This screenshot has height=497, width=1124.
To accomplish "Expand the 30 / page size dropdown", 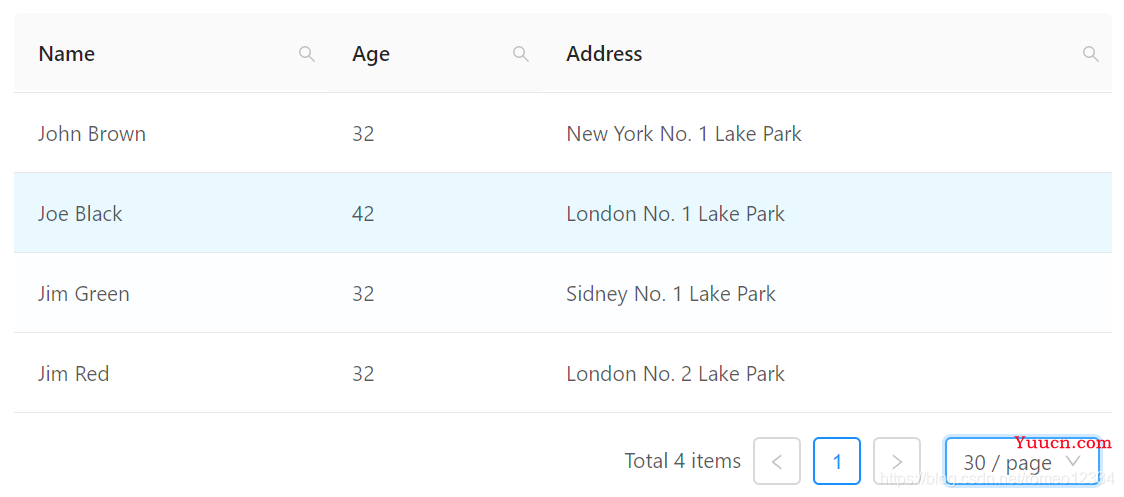I will tap(1022, 461).
